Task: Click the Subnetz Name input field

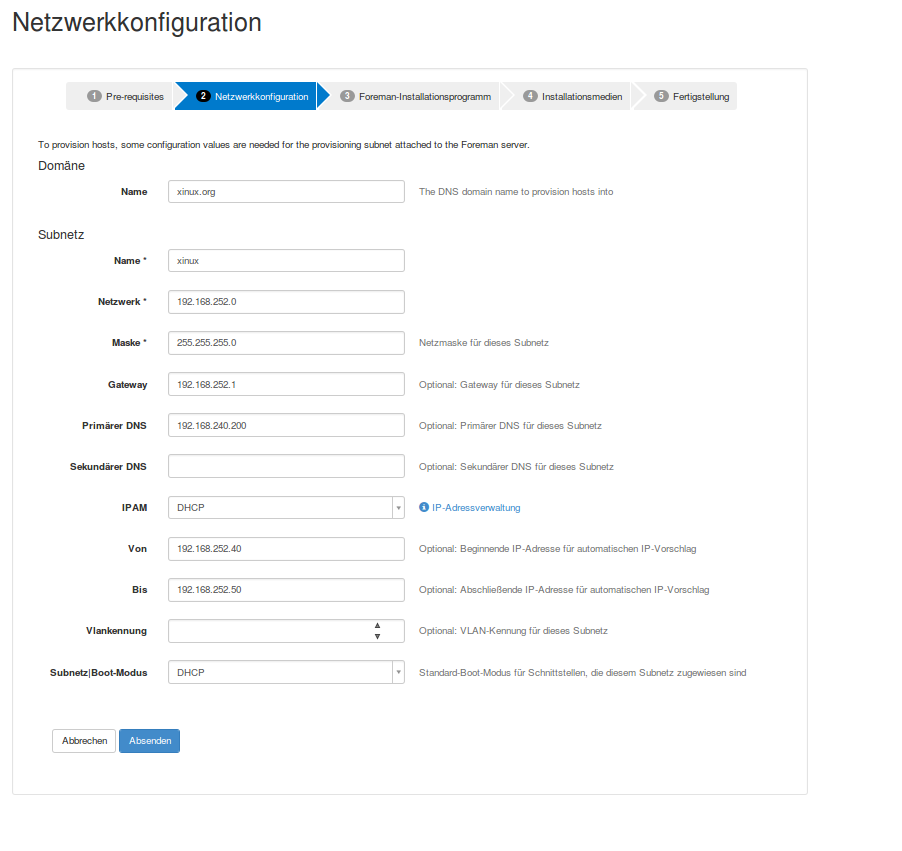Action: pos(286,261)
